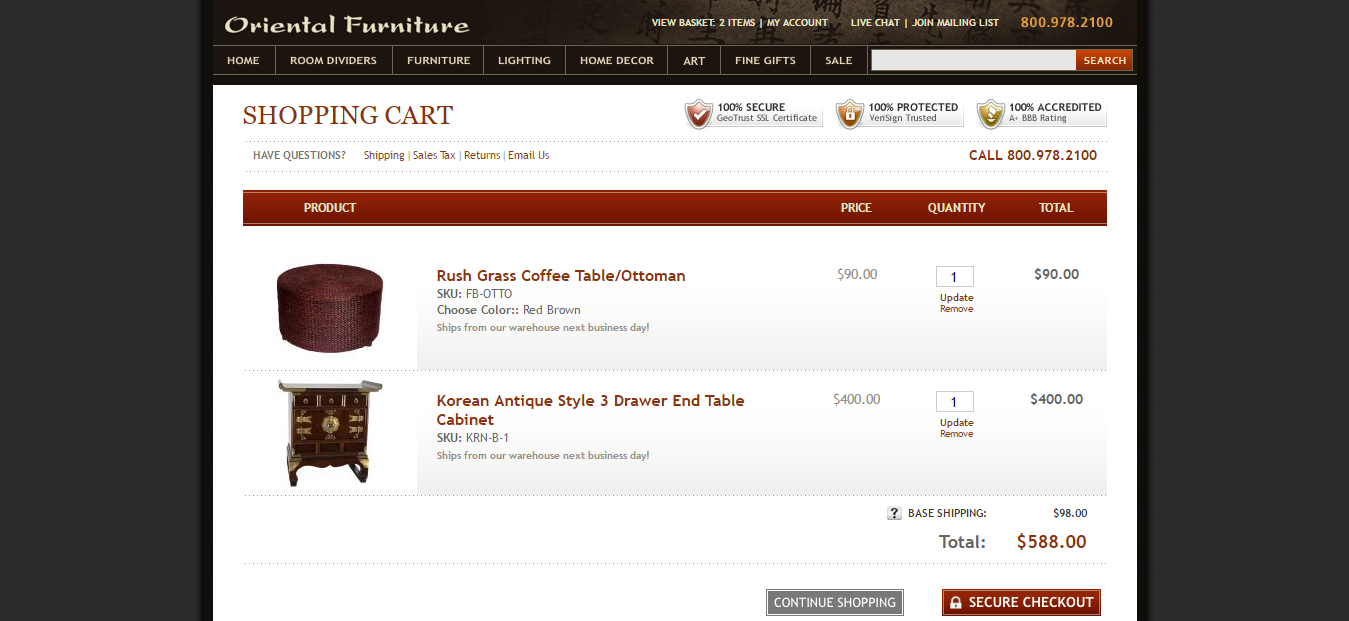The height and width of the screenshot is (621, 1349).
Task: Select the Lighting navigation tab
Action: coord(524,60)
